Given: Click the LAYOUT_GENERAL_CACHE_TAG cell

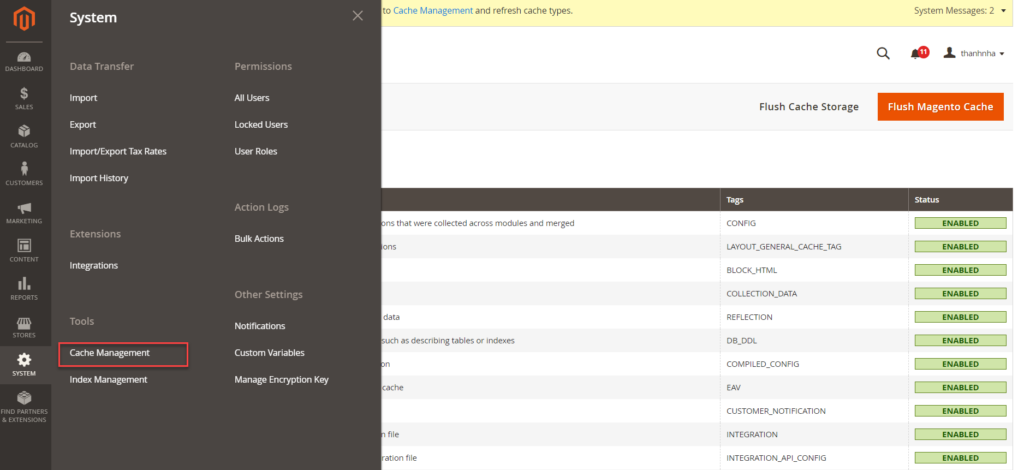Looking at the screenshot, I should [814, 247].
